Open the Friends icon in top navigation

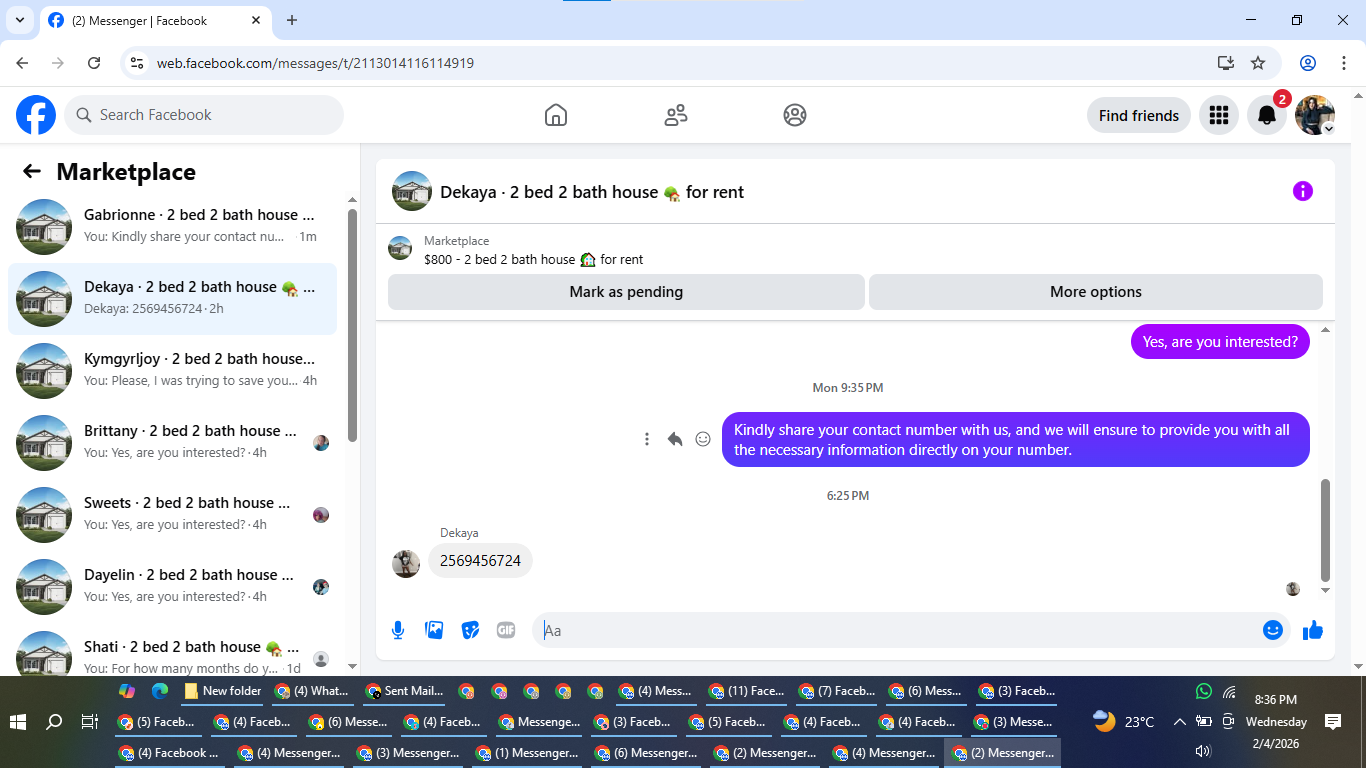676,115
